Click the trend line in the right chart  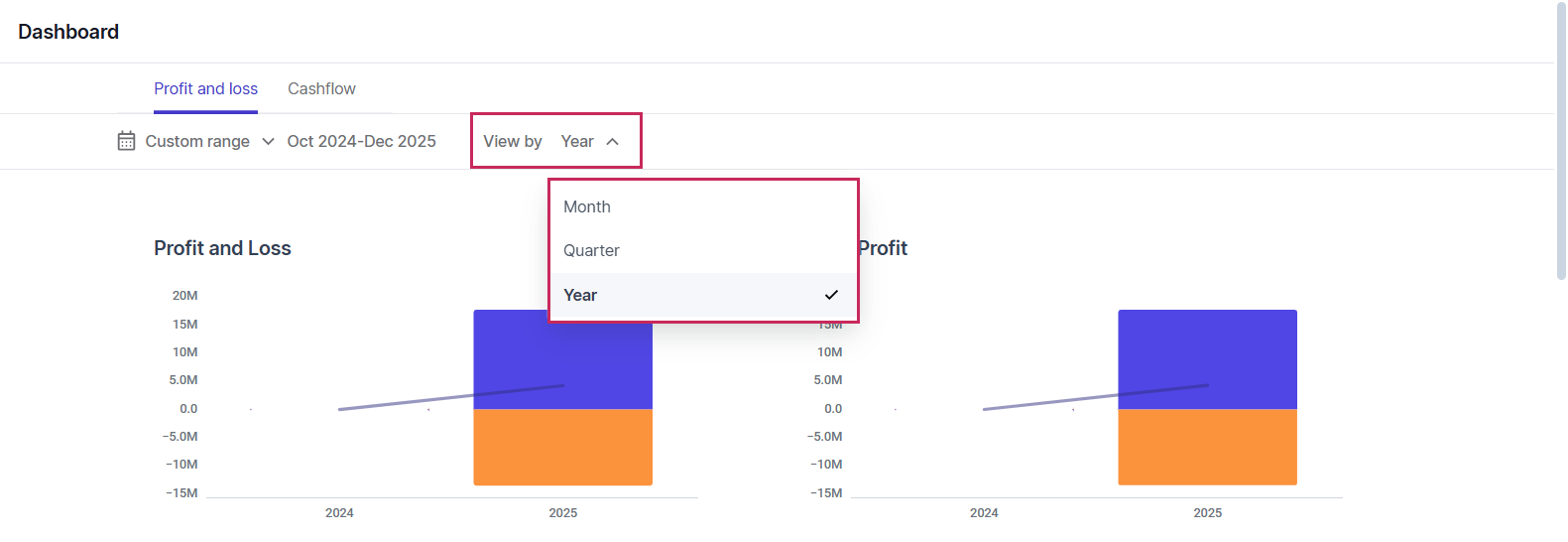pyautogui.click(x=1041, y=402)
